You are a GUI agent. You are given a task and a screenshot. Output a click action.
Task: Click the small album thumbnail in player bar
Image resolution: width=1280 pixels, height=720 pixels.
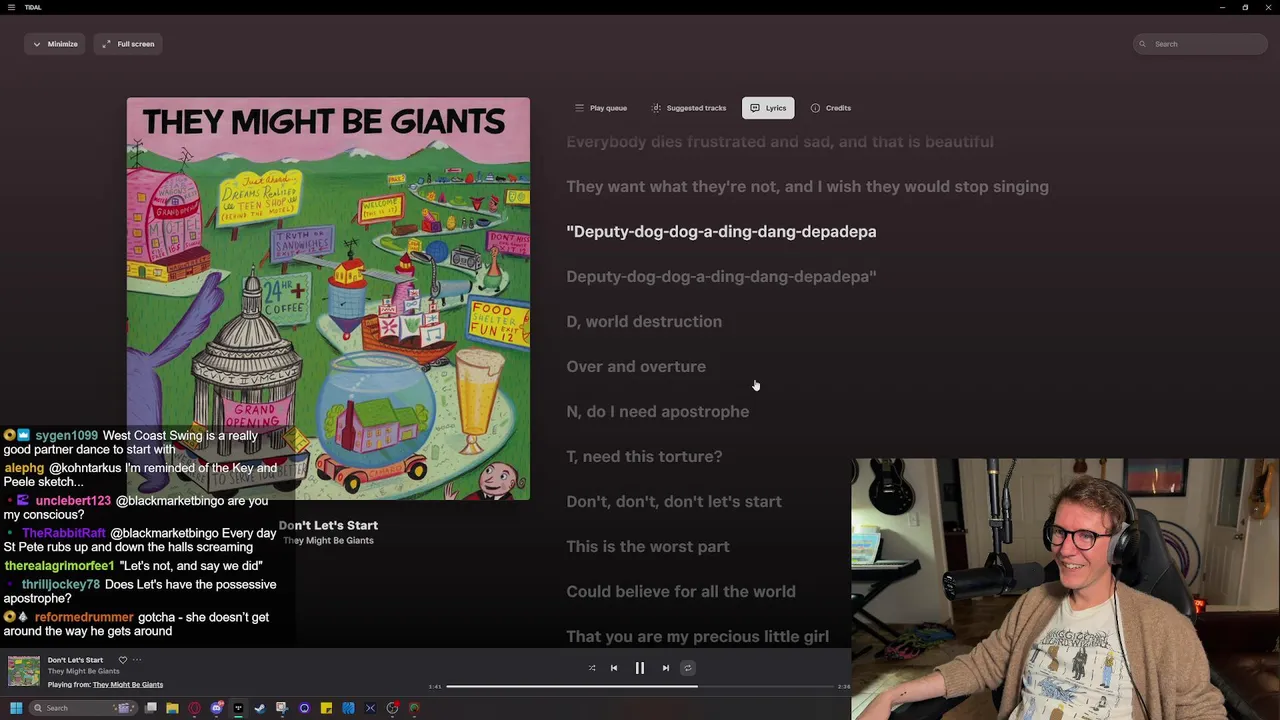coord(24,671)
